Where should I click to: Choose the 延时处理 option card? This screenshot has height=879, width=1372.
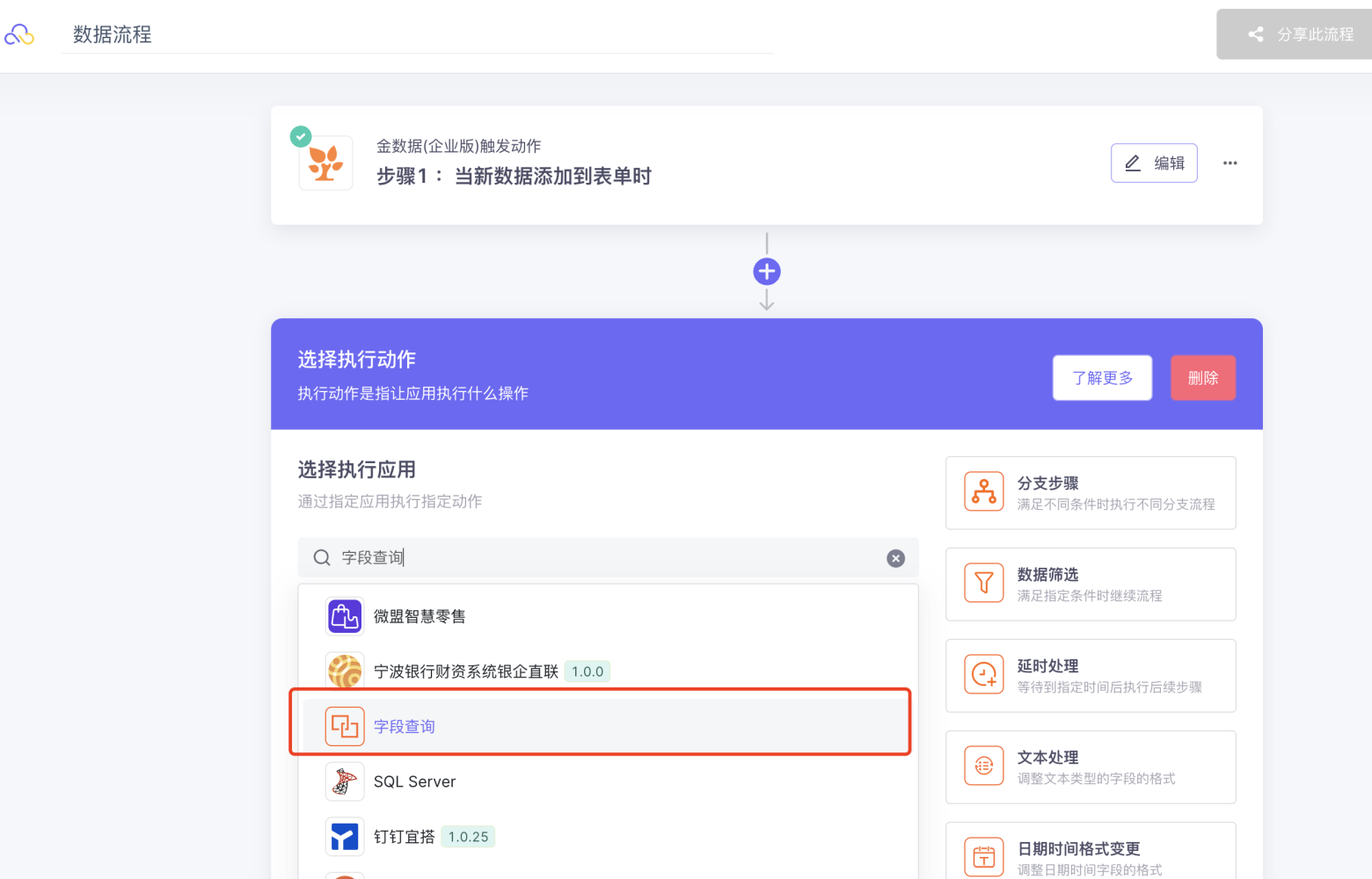pyautogui.click(x=1091, y=676)
